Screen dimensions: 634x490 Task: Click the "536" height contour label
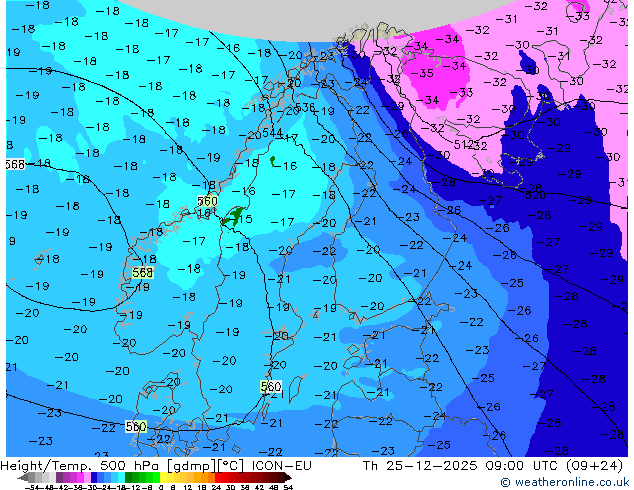(305, 107)
